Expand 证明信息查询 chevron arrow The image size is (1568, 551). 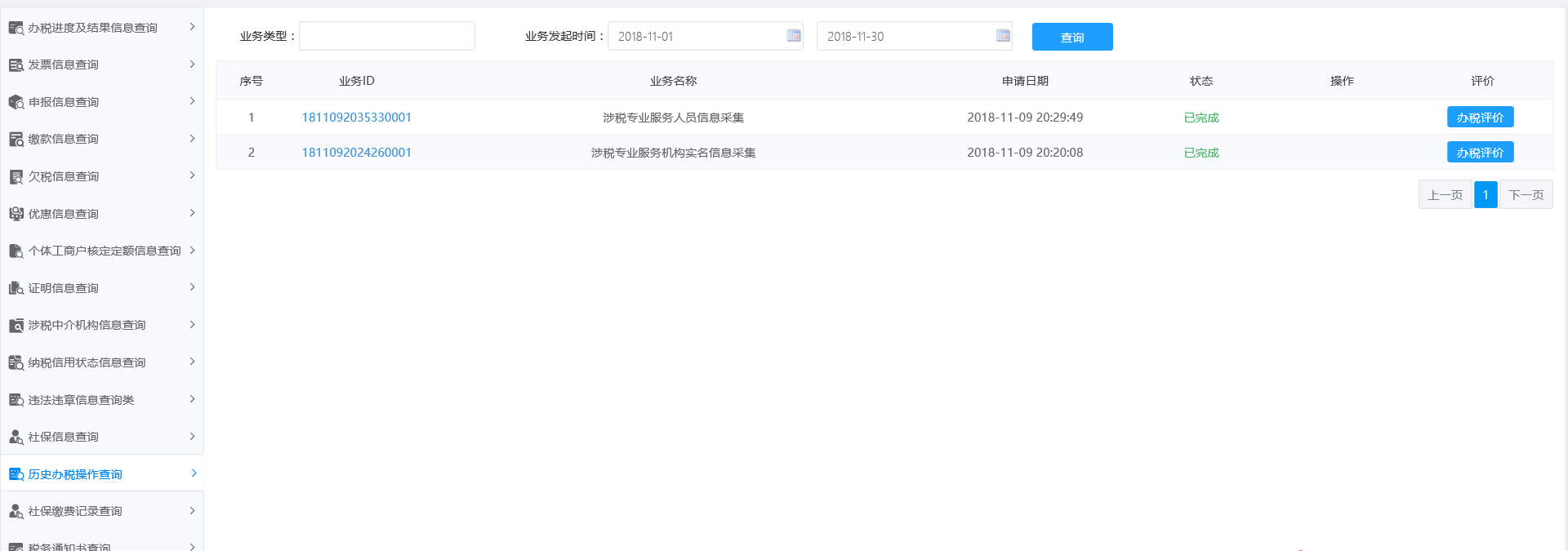[x=193, y=287]
